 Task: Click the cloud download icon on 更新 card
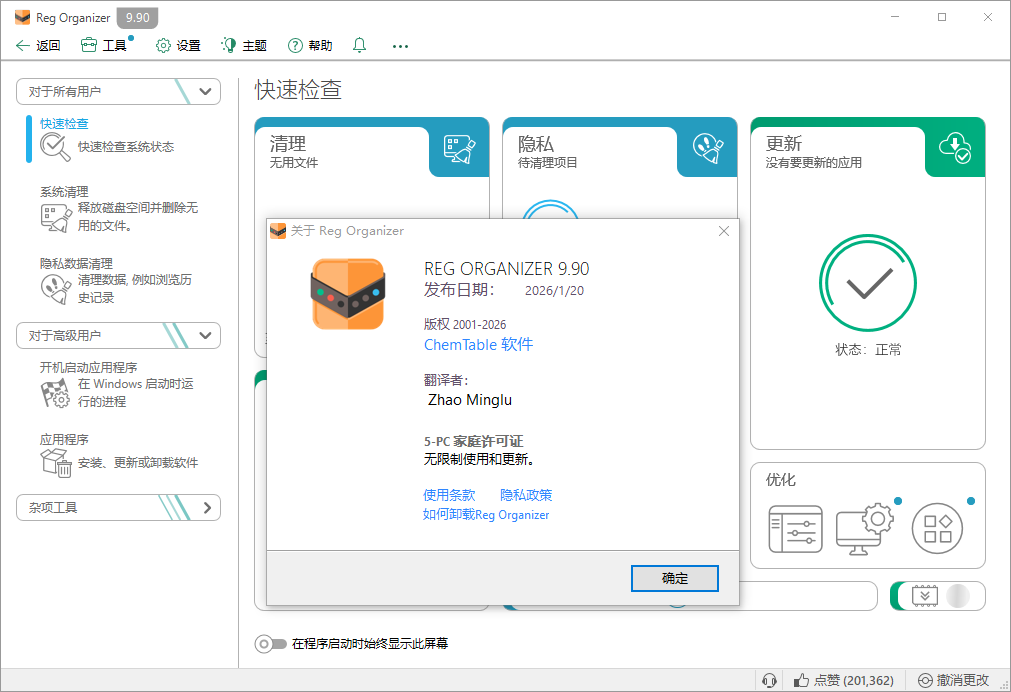955,148
